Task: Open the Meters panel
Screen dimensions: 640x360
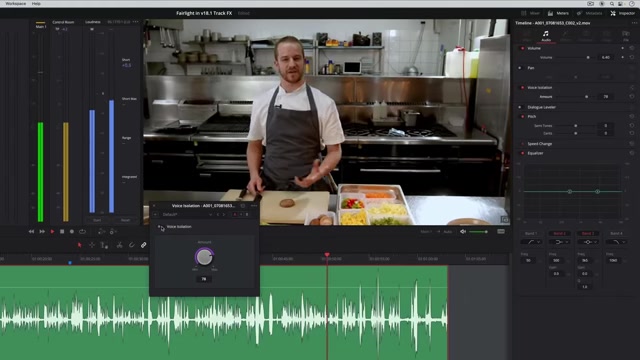Action: (558, 13)
